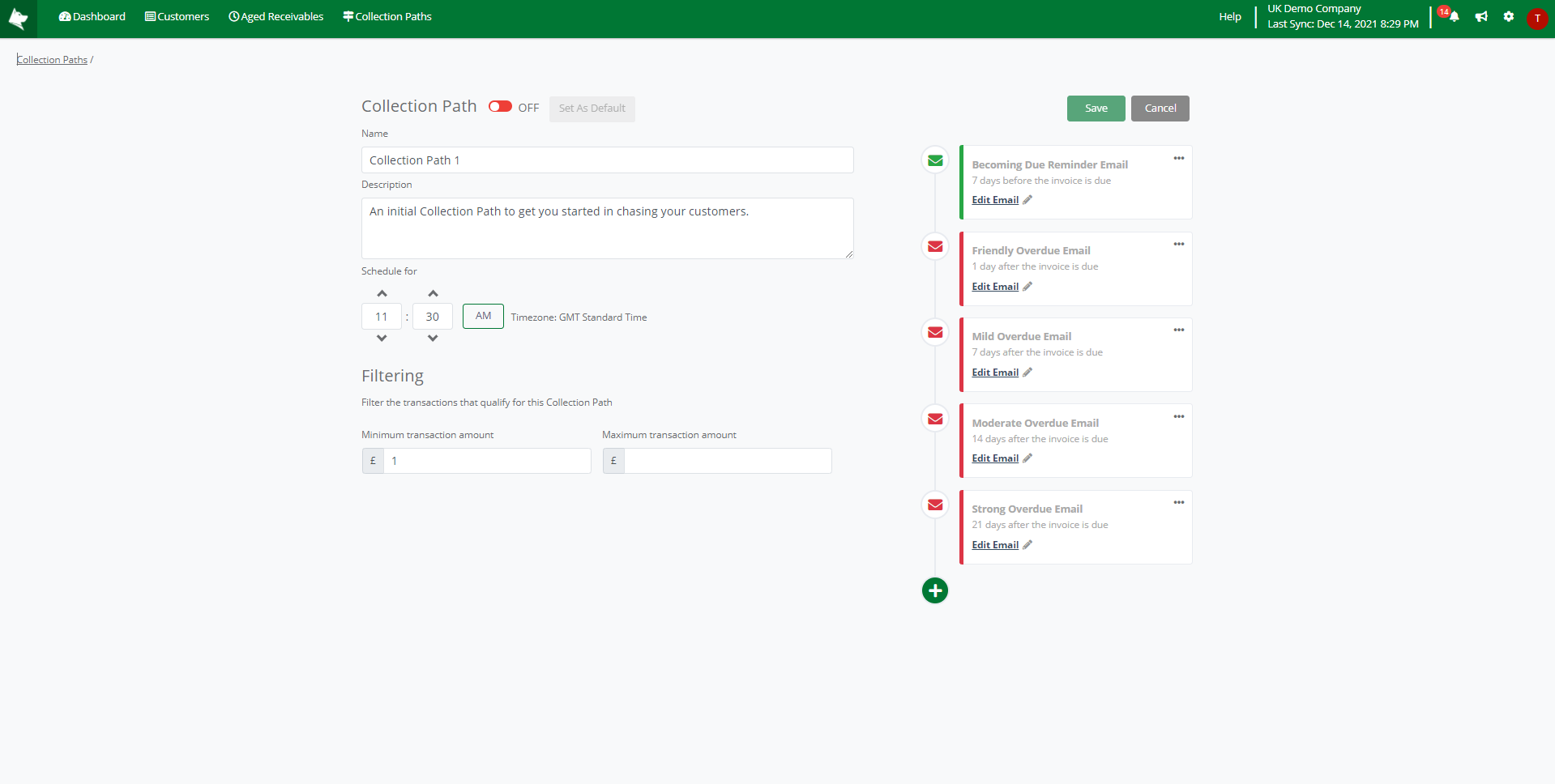Toggle the Collection Path ON/OFF switch
Screen dimensions: 1555x784
point(500,107)
